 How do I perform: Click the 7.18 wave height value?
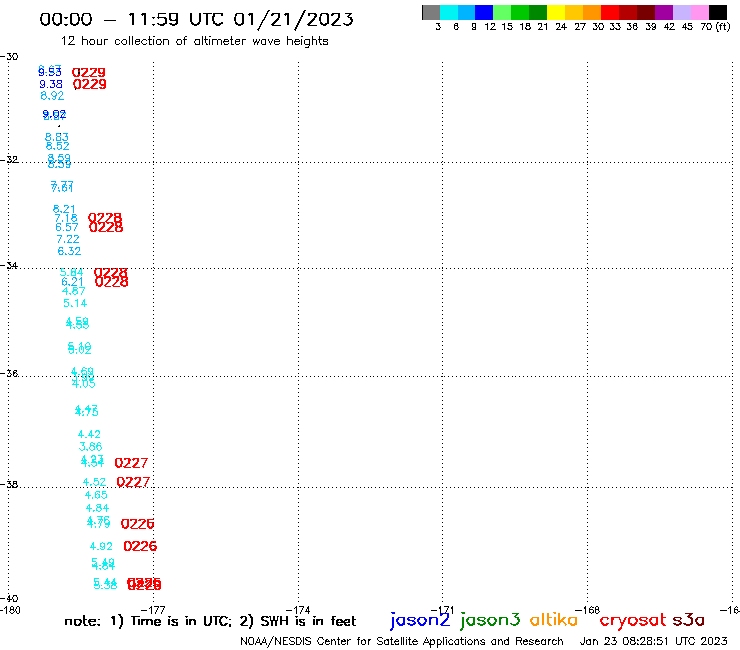pos(66,218)
